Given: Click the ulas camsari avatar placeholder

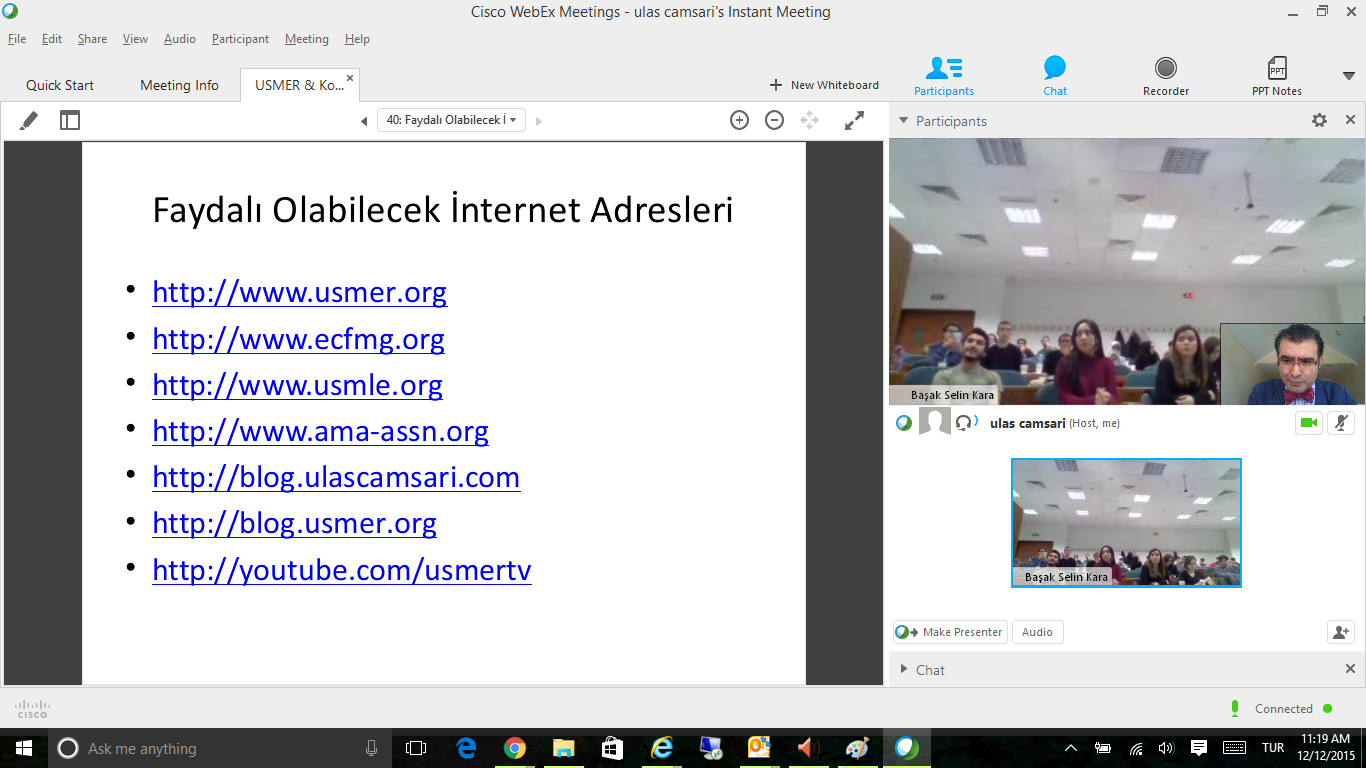Looking at the screenshot, I should pyautogui.click(x=935, y=423).
